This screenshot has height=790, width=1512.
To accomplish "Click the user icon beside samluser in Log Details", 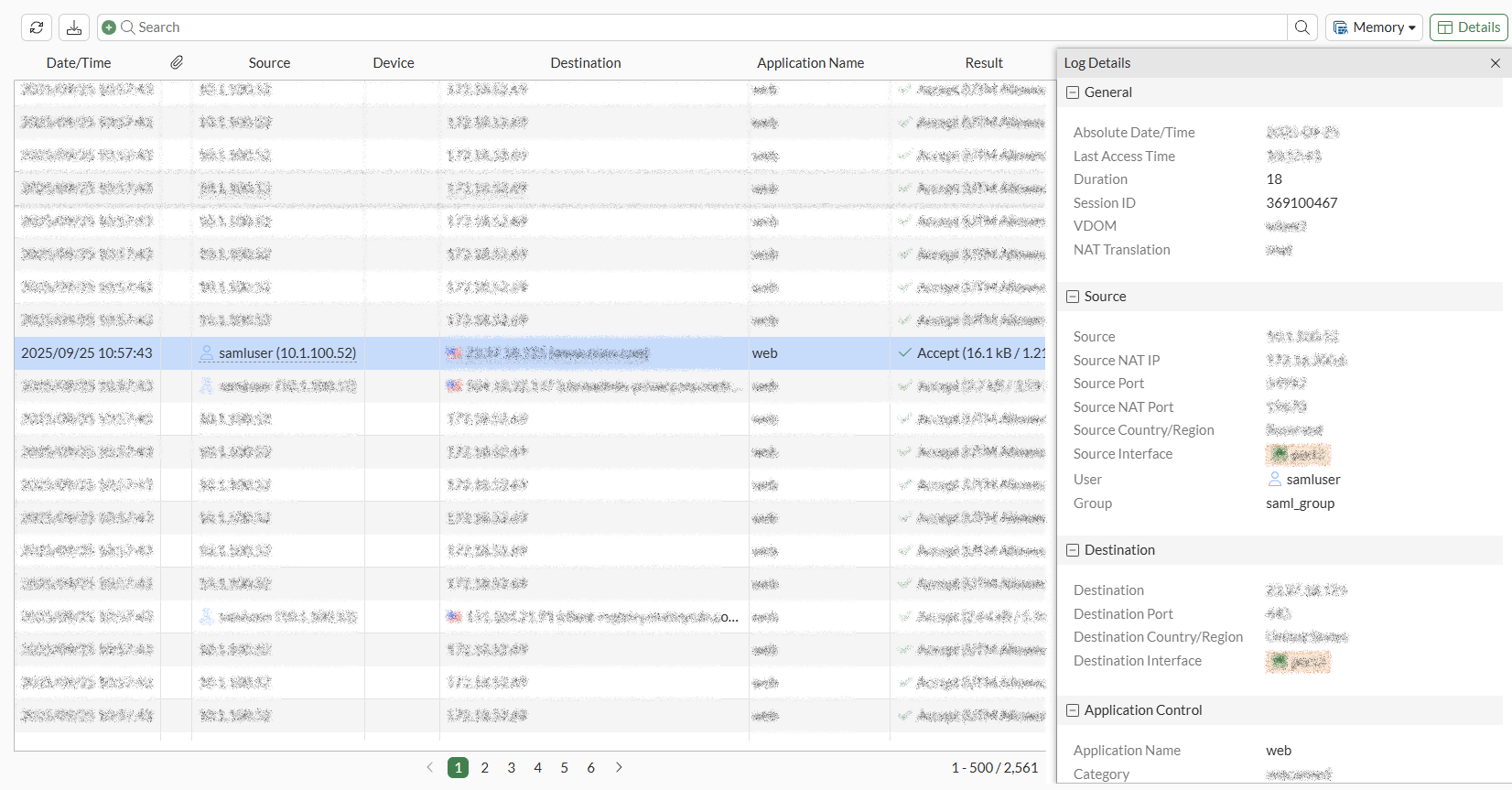I will [x=1275, y=479].
